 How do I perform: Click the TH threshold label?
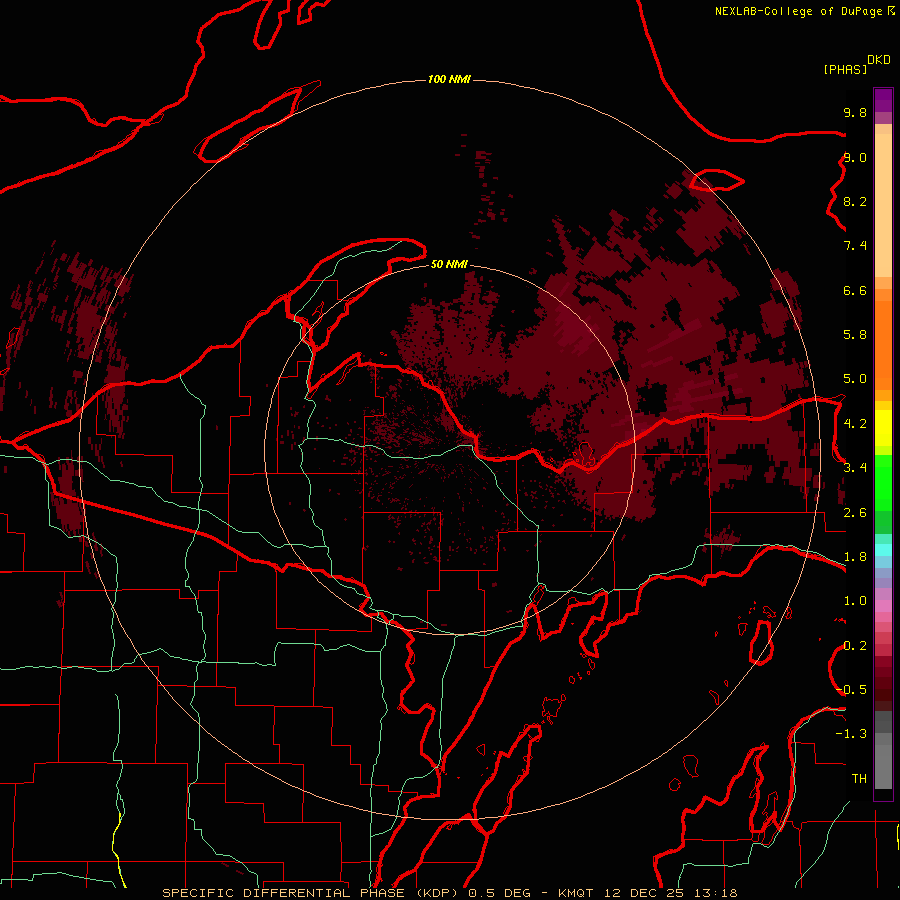(859, 779)
